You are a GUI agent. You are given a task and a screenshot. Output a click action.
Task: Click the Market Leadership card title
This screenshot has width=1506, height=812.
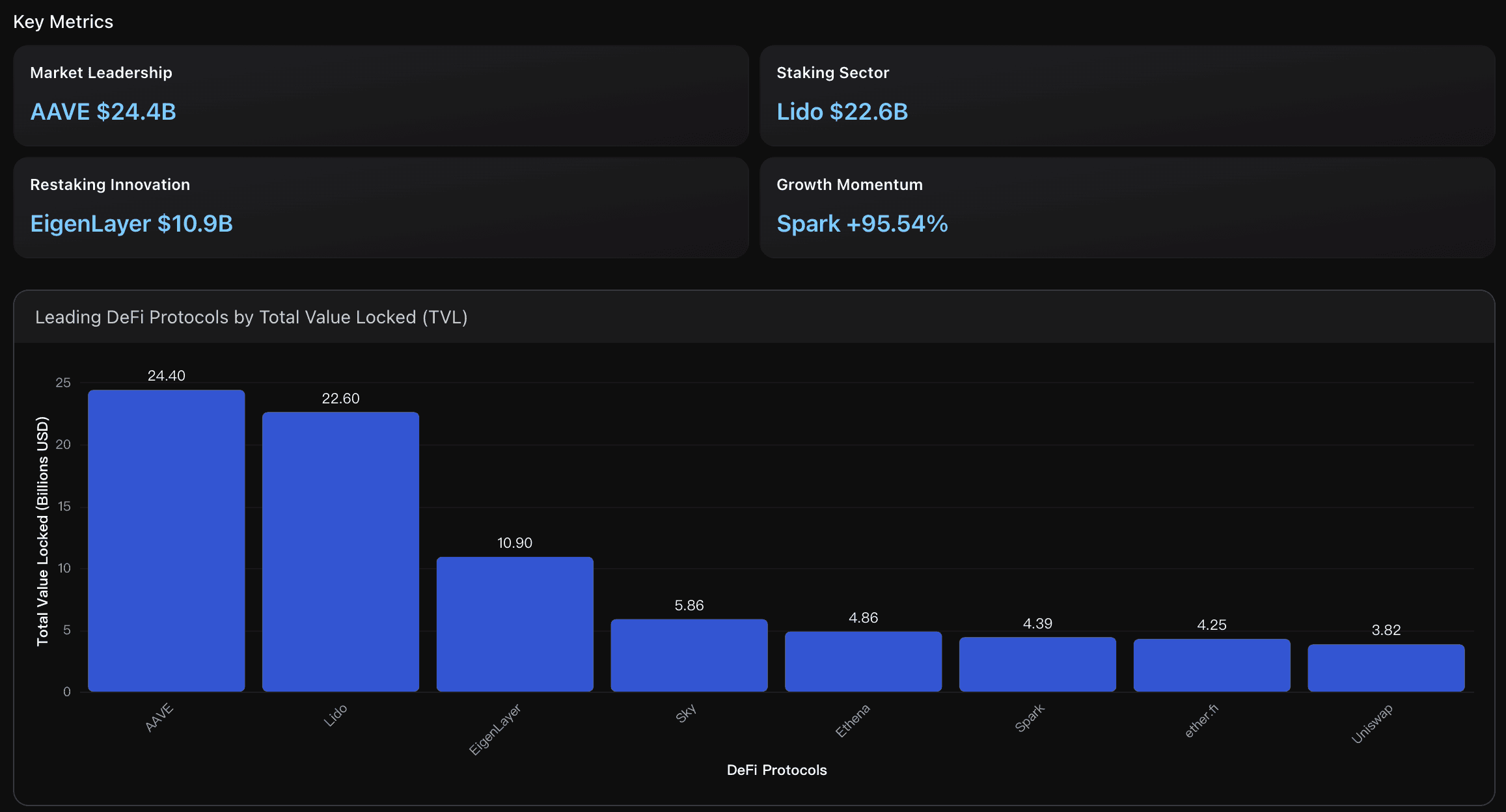[x=101, y=73]
